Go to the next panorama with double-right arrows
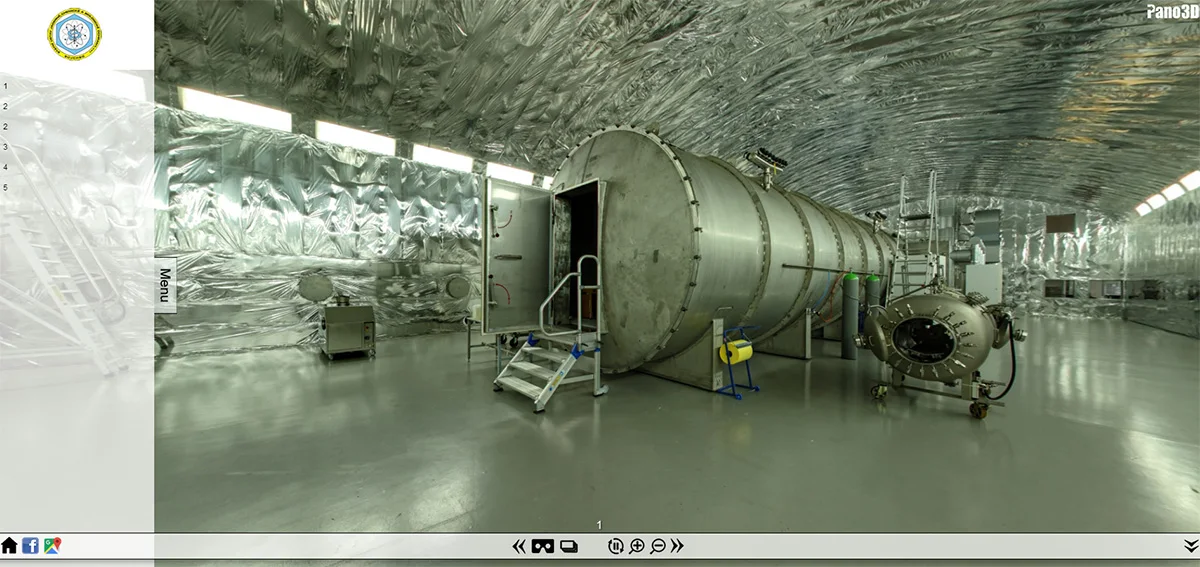This screenshot has width=1200, height=567. pos(678,546)
